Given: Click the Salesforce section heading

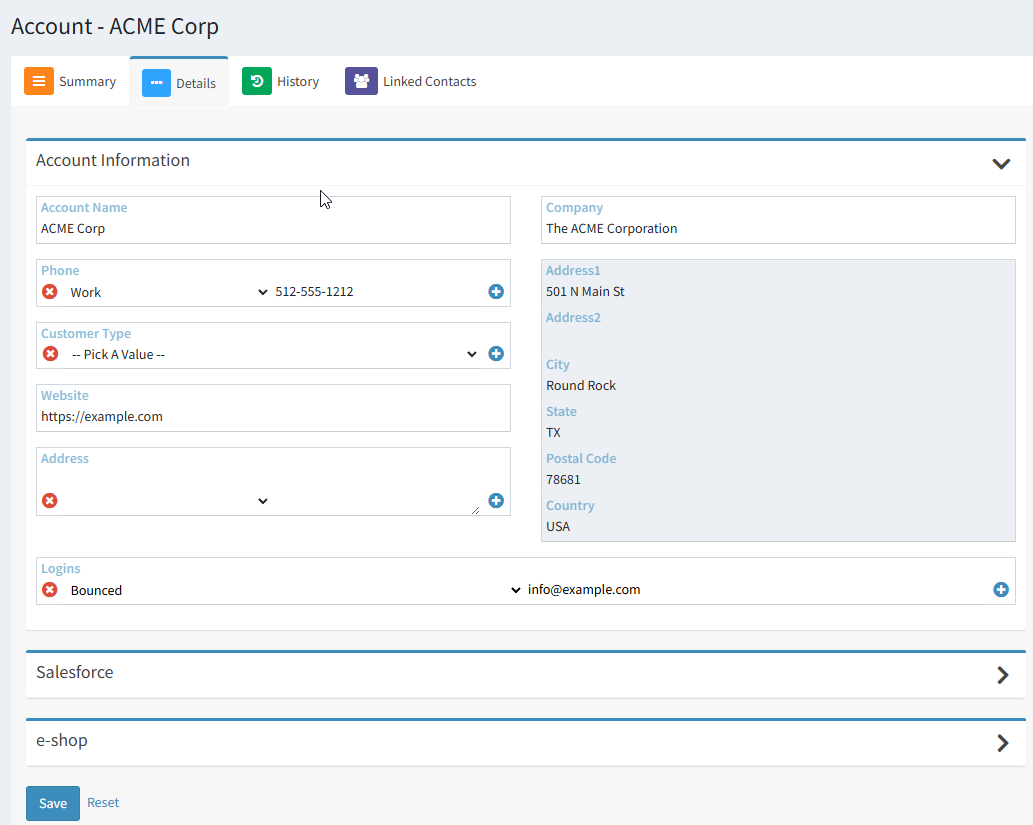Looking at the screenshot, I should pos(74,672).
